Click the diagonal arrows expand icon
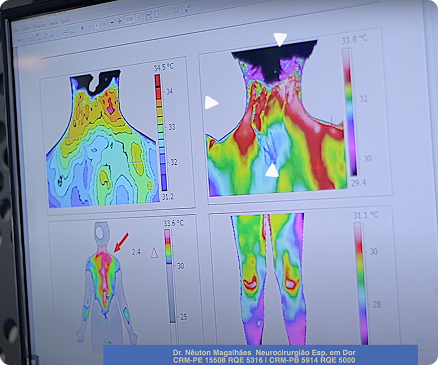Screen dimensions: 438x365 tap(187, 8)
